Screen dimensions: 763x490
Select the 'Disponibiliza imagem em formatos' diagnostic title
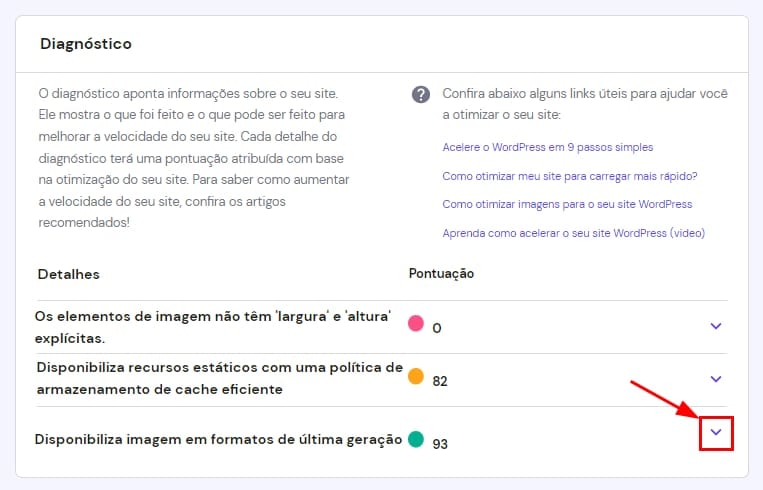point(218,439)
